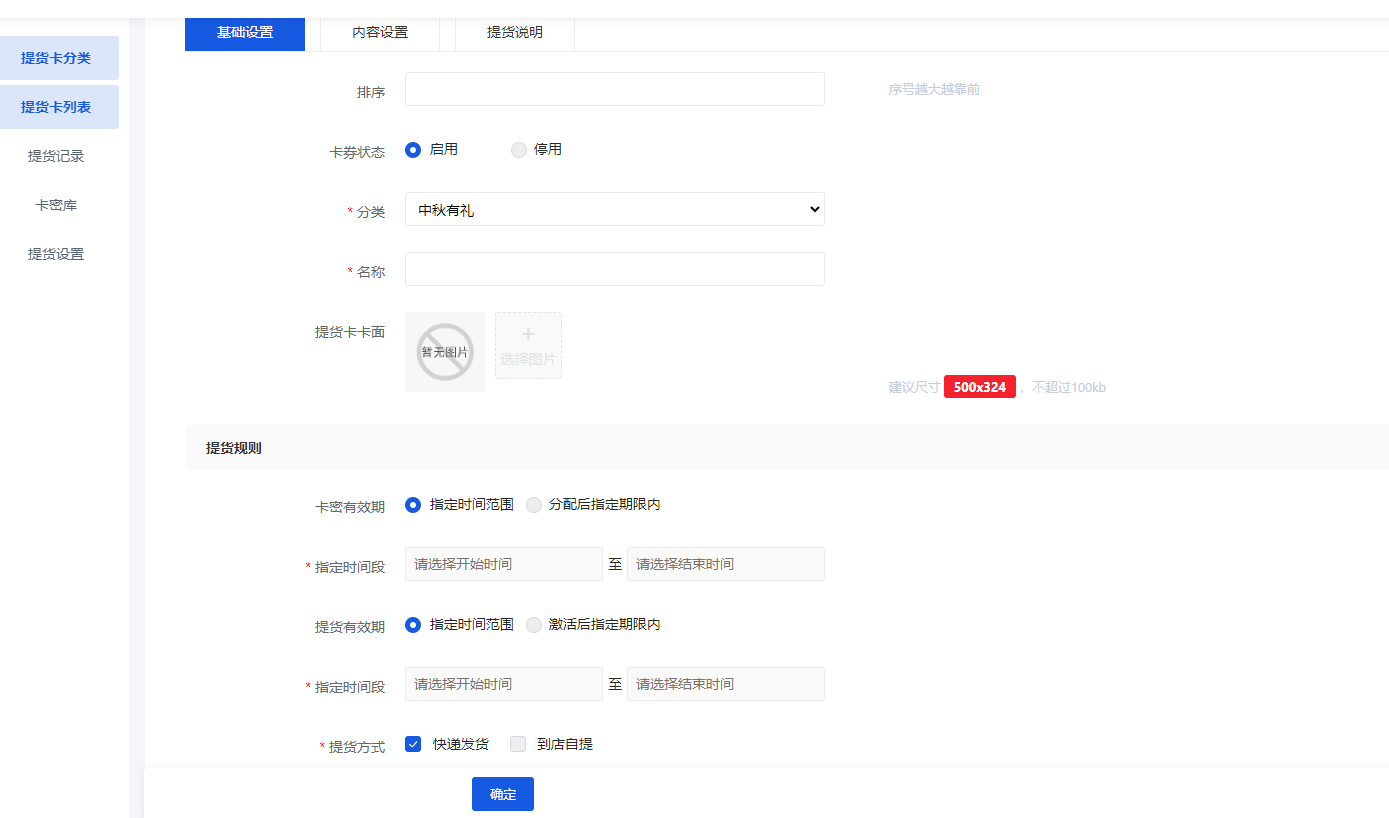
Task: Switch to the 内容设置 tab
Action: click(x=380, y=32)
